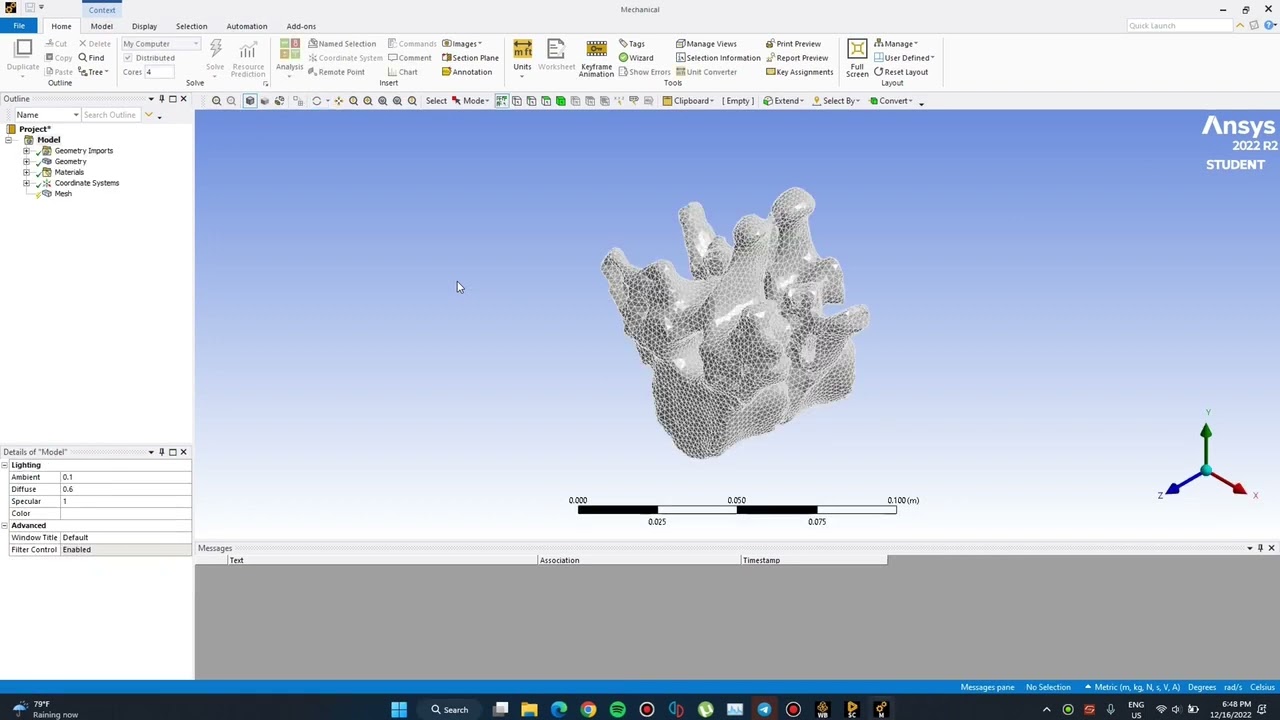Open the Units tool
The image size is (1280, 720).
522,56
